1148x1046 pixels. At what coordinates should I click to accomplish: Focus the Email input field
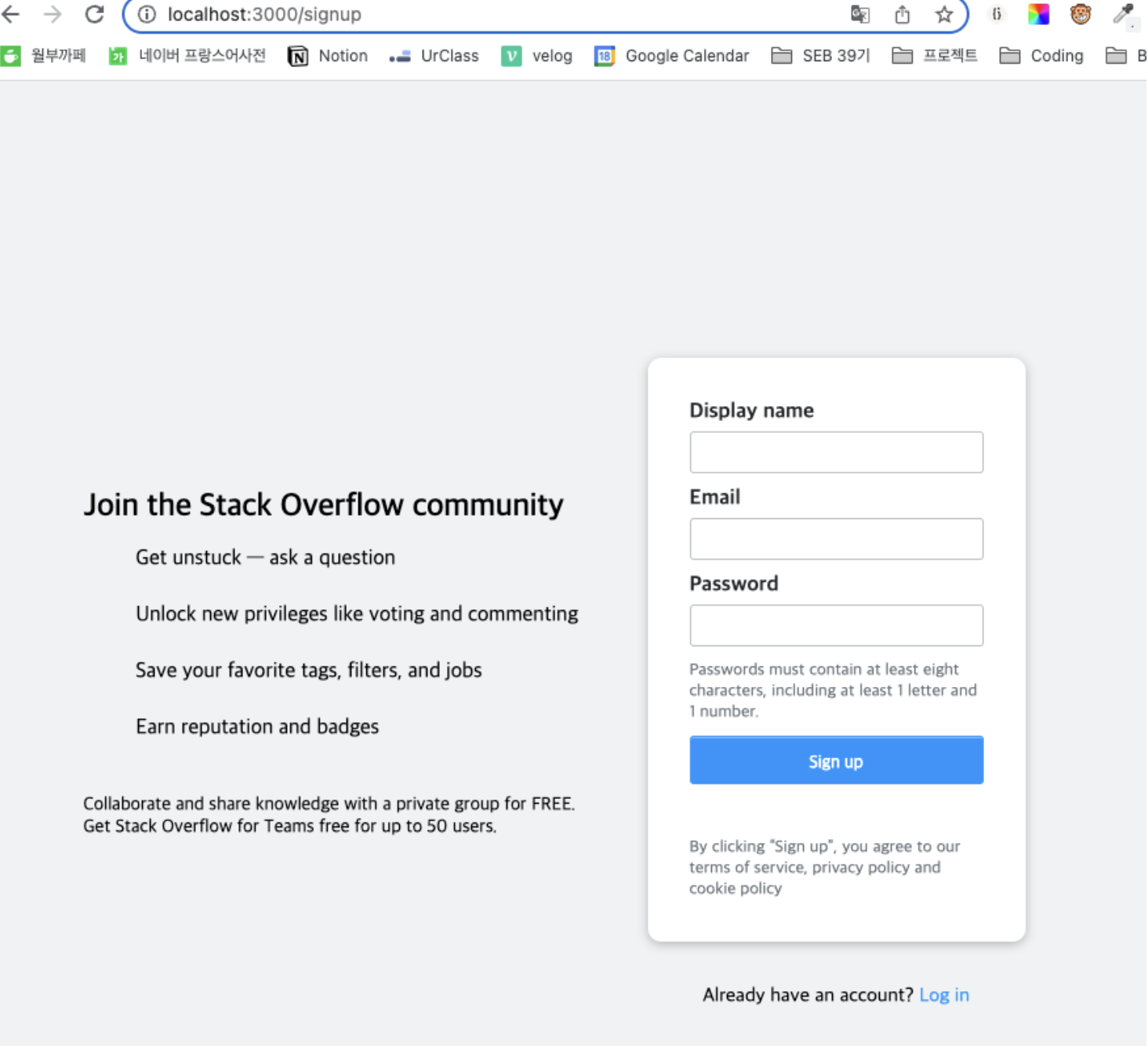pos(836,539)
